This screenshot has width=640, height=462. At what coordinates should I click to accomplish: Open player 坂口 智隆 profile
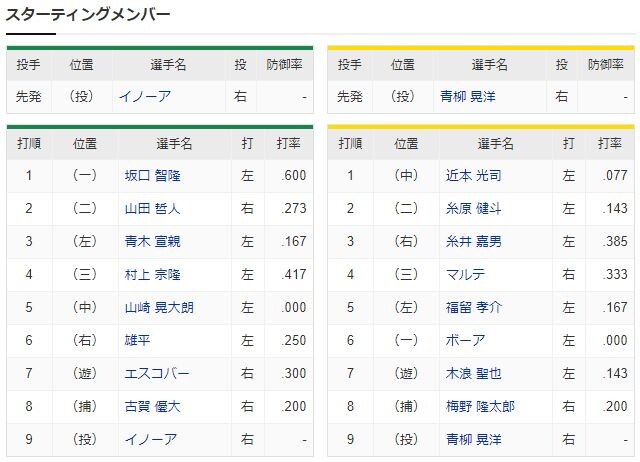153,176
